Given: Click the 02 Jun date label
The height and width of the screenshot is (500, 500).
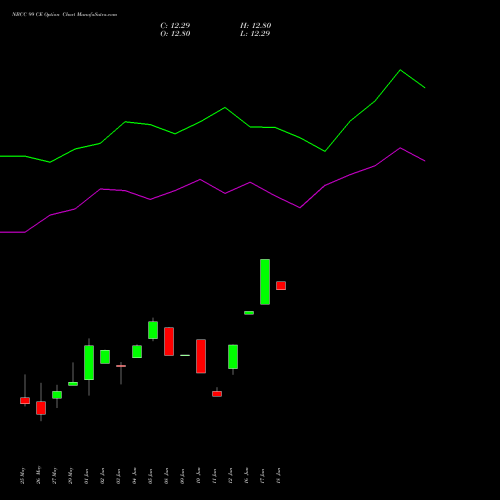Looking at the screenshot, I should click(x=102, y=476).
